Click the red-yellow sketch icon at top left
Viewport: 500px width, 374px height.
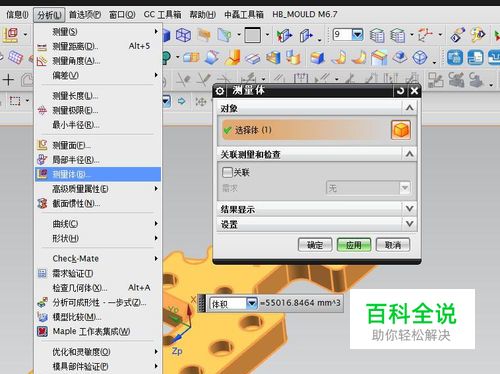(x=11, y=35)
